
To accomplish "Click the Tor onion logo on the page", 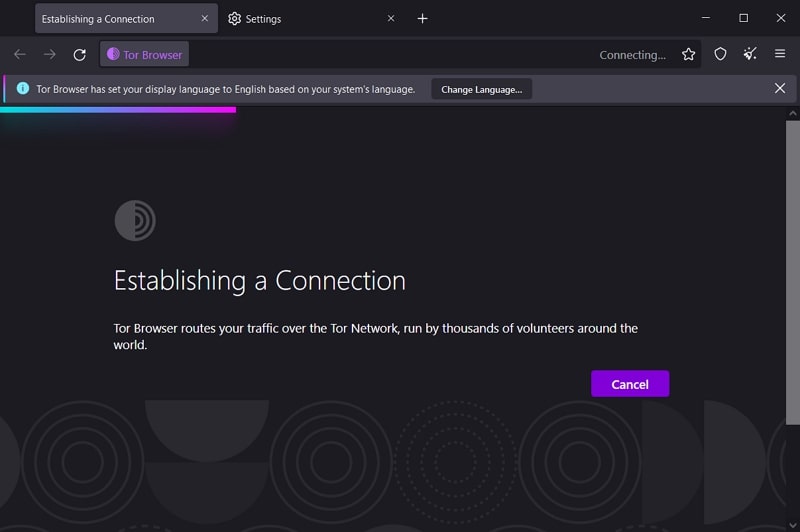I will pyautogui.click(x=135, y=221).
